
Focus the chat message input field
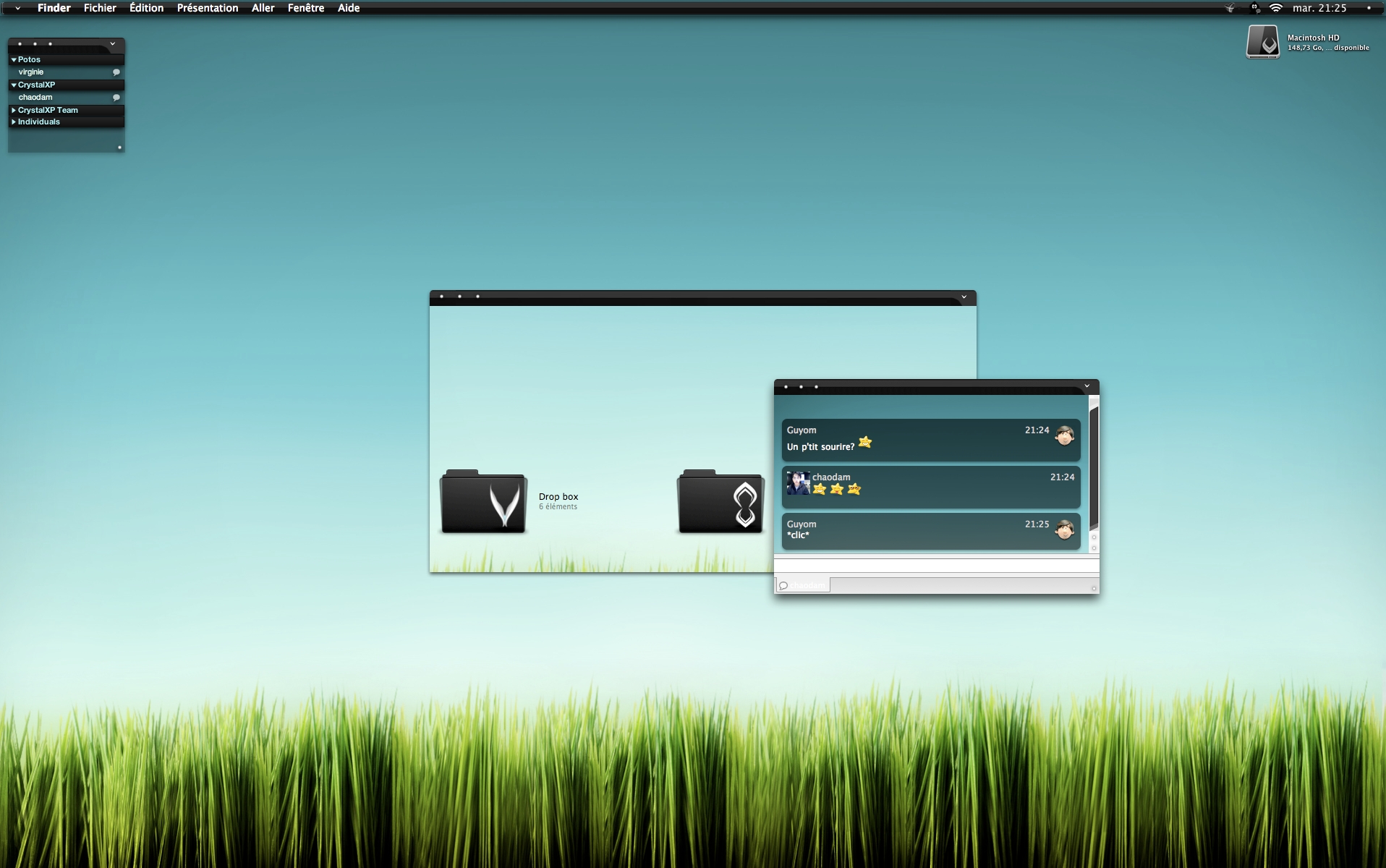click(x=936, y=565)
